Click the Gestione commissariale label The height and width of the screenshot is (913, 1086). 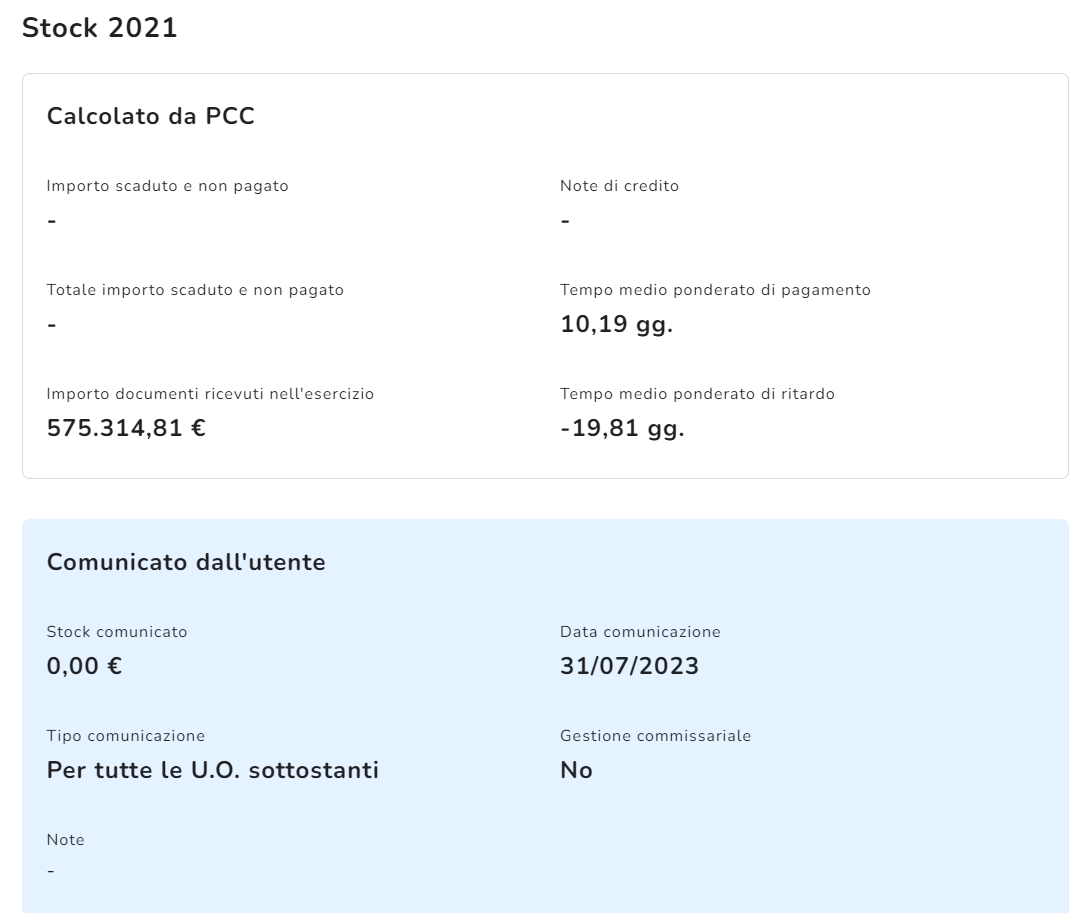tap(655, 736)
